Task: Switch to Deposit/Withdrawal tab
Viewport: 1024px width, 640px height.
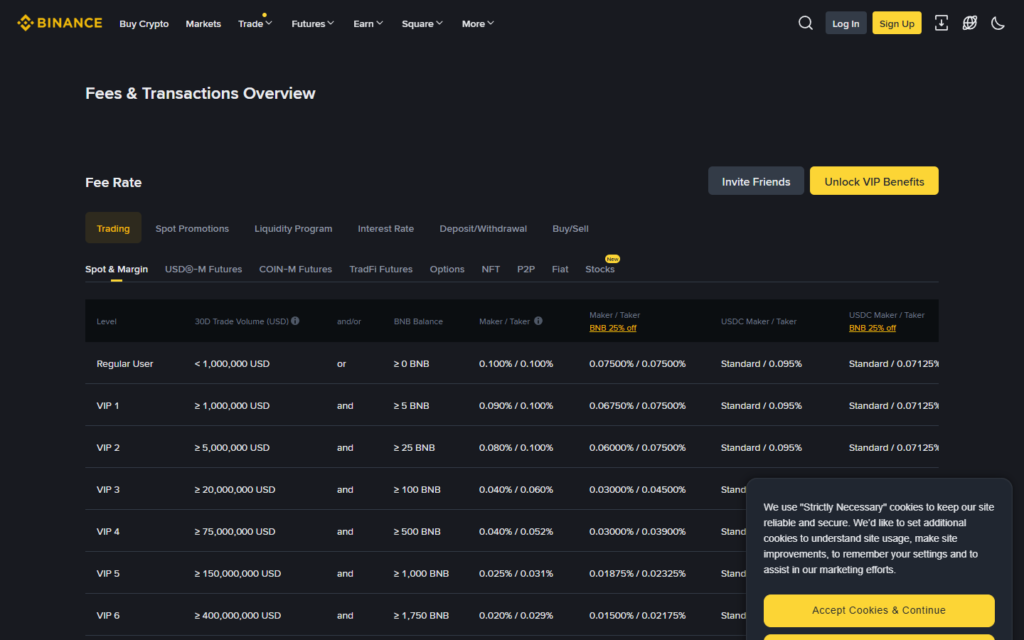Action: pyautogui.click(x=483, y=229)
